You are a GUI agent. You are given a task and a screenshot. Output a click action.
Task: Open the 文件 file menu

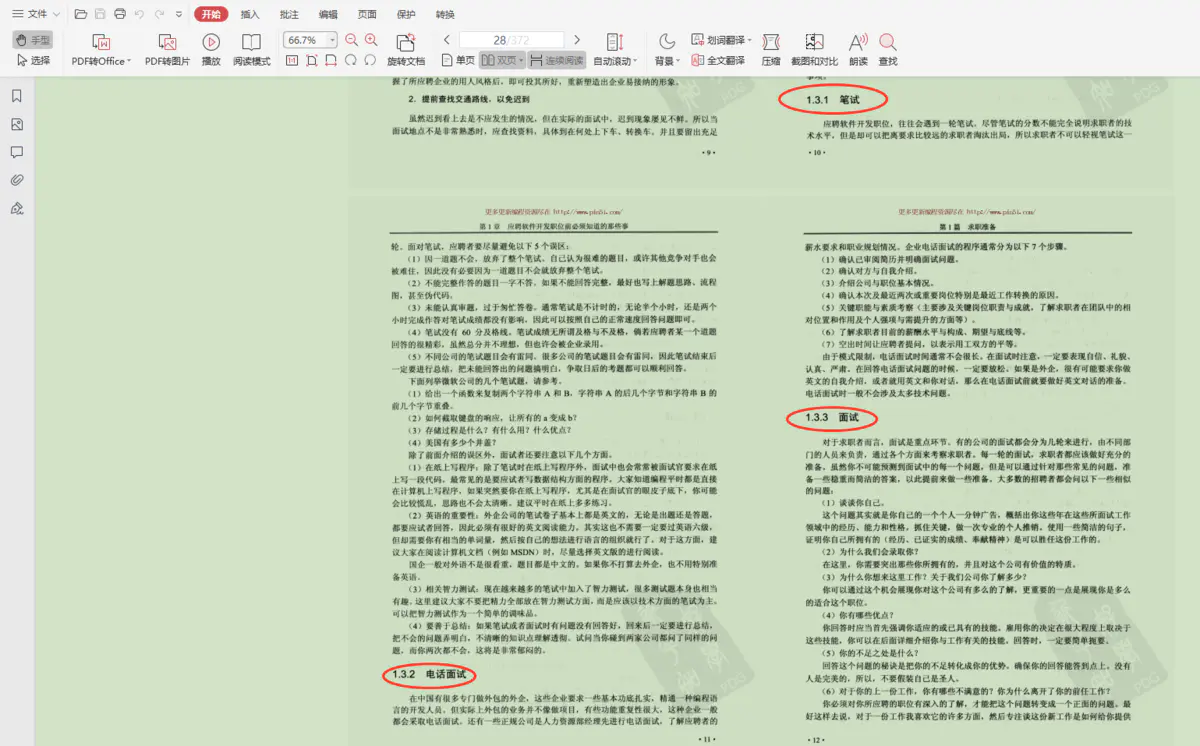click(30, 14)
